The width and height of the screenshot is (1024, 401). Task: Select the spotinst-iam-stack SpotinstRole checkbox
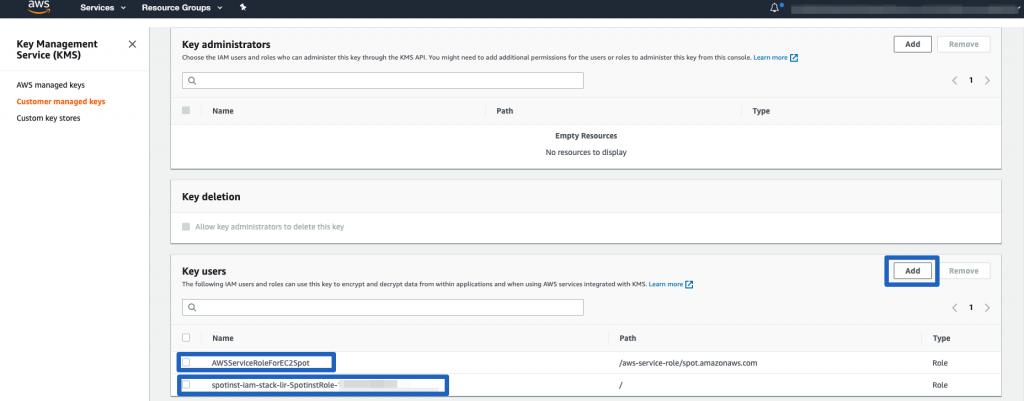coord(186,384)
